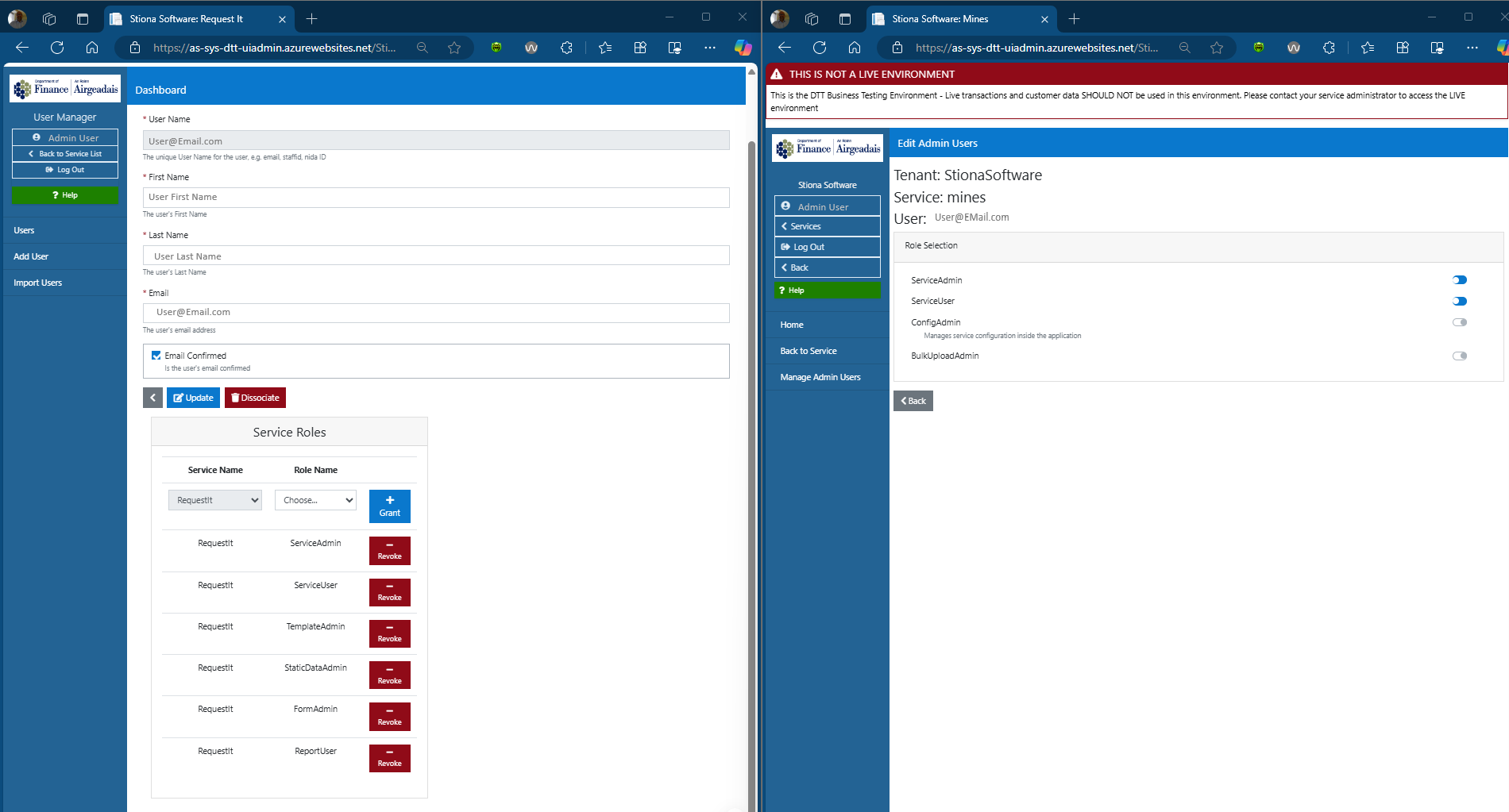Screen dimensions: 1509x812
Task: Click Services button in Stiona sidebar
Action: pyautogui.click(x=828, y=226)
